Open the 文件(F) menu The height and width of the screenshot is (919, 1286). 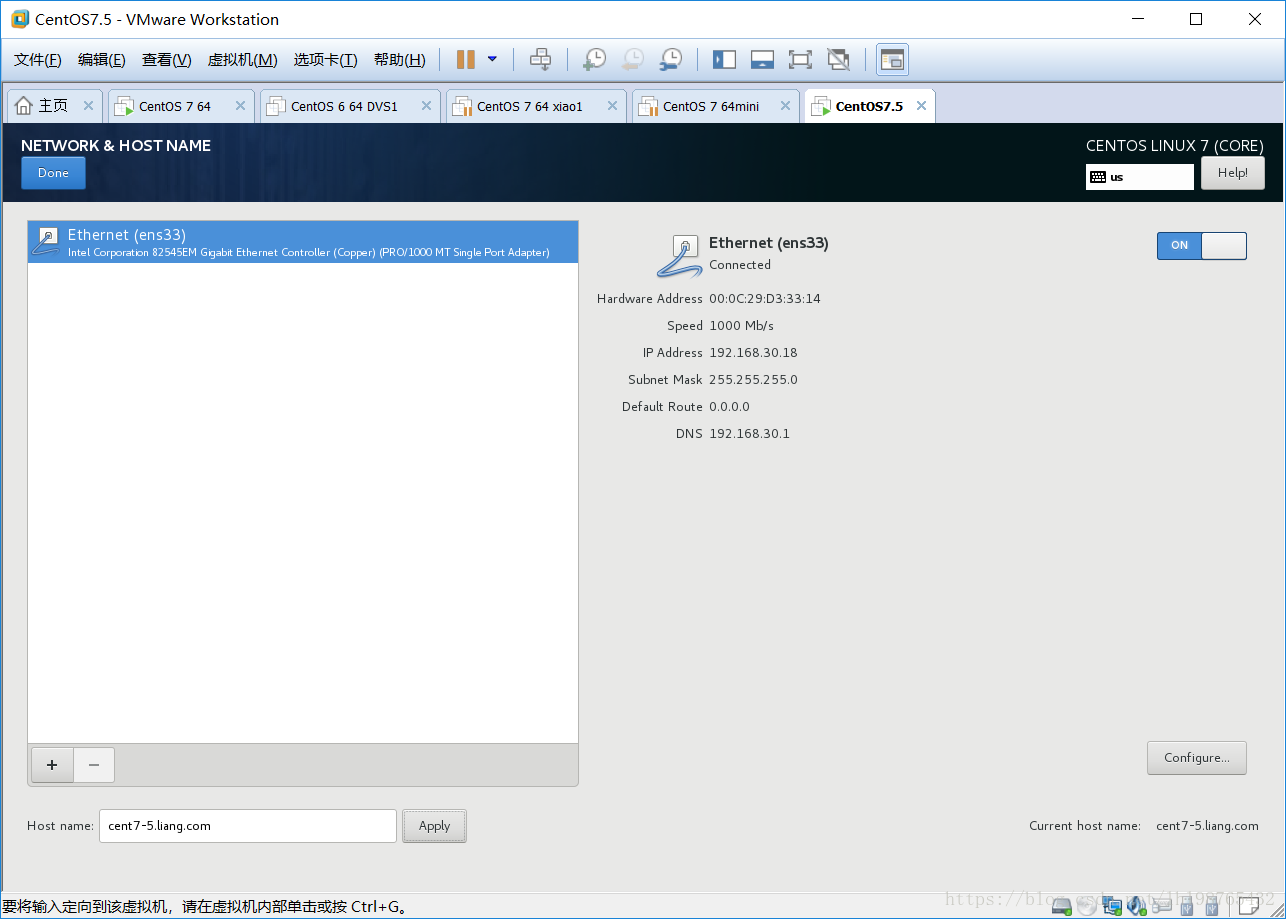coord(38,60)
